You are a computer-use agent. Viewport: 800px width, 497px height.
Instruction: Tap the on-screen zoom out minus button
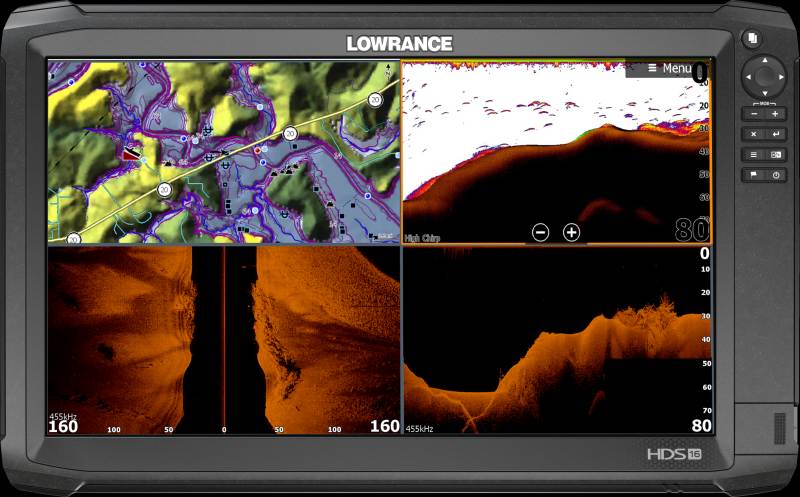point(540,232)
